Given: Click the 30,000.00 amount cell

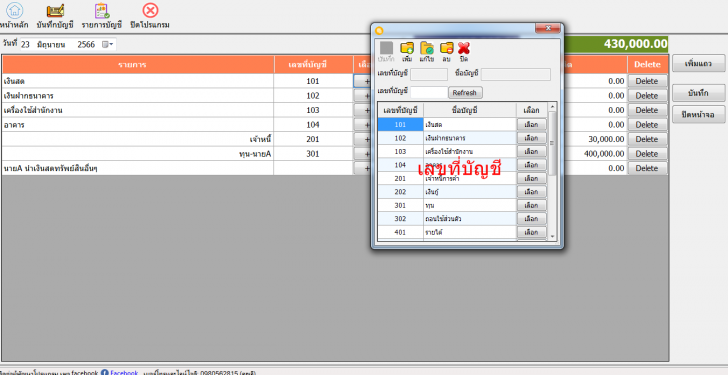Looking at the screenshot, I should pos(595,139).
